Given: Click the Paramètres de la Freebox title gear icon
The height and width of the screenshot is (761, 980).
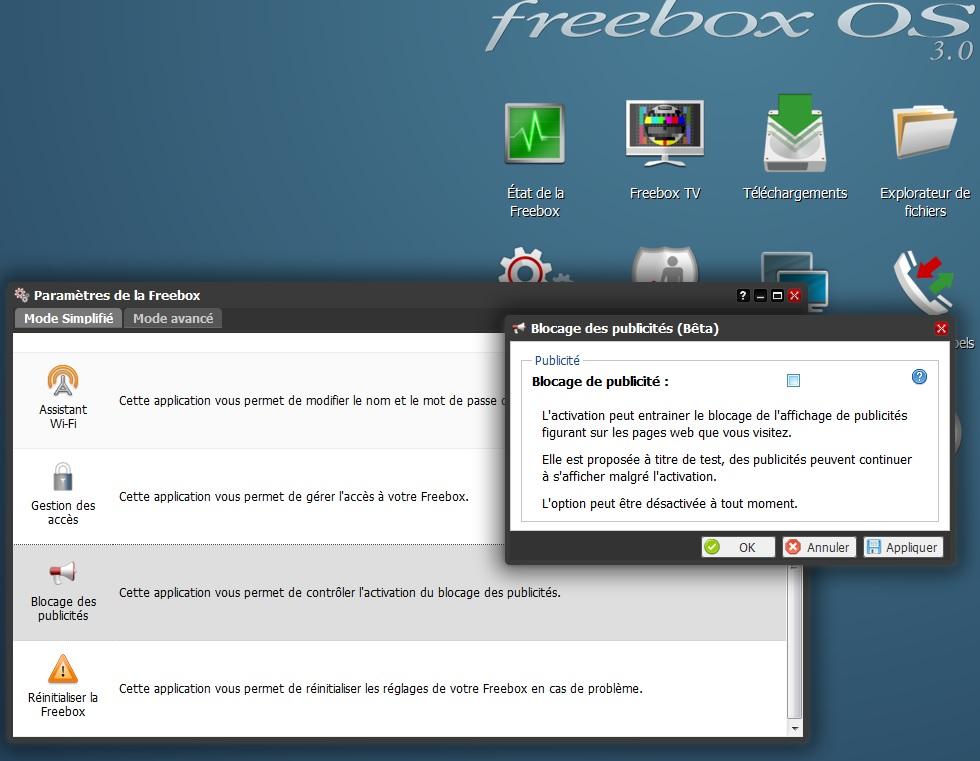Looking at the screenshot, I should (x=22, y=295).
